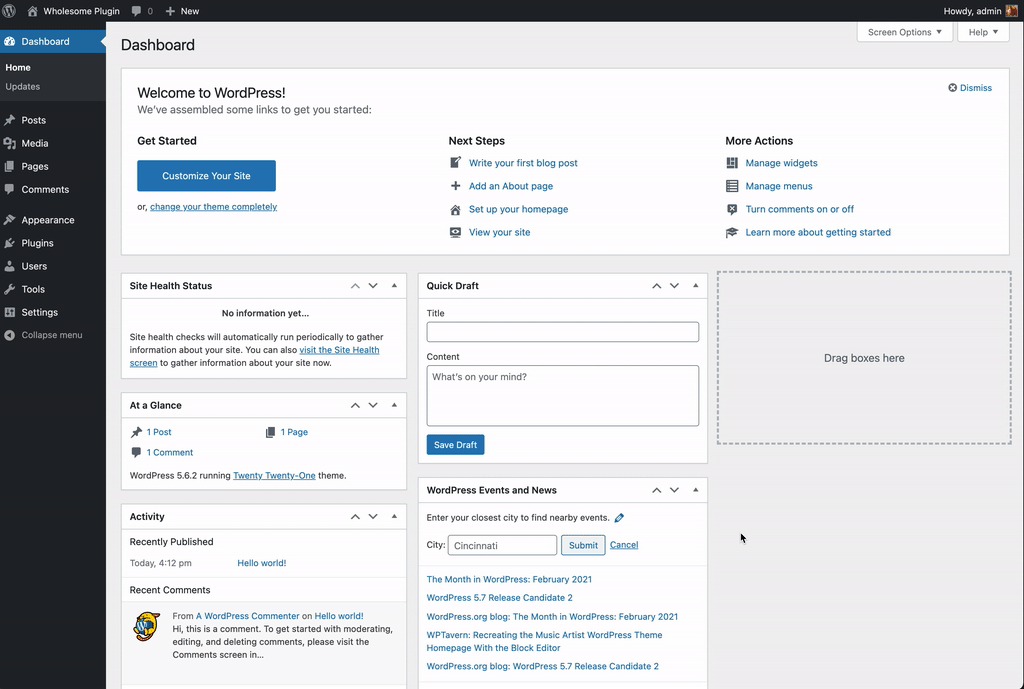Move Site Health Status box down
1024x689 pixels.
(x=373, y=285)
